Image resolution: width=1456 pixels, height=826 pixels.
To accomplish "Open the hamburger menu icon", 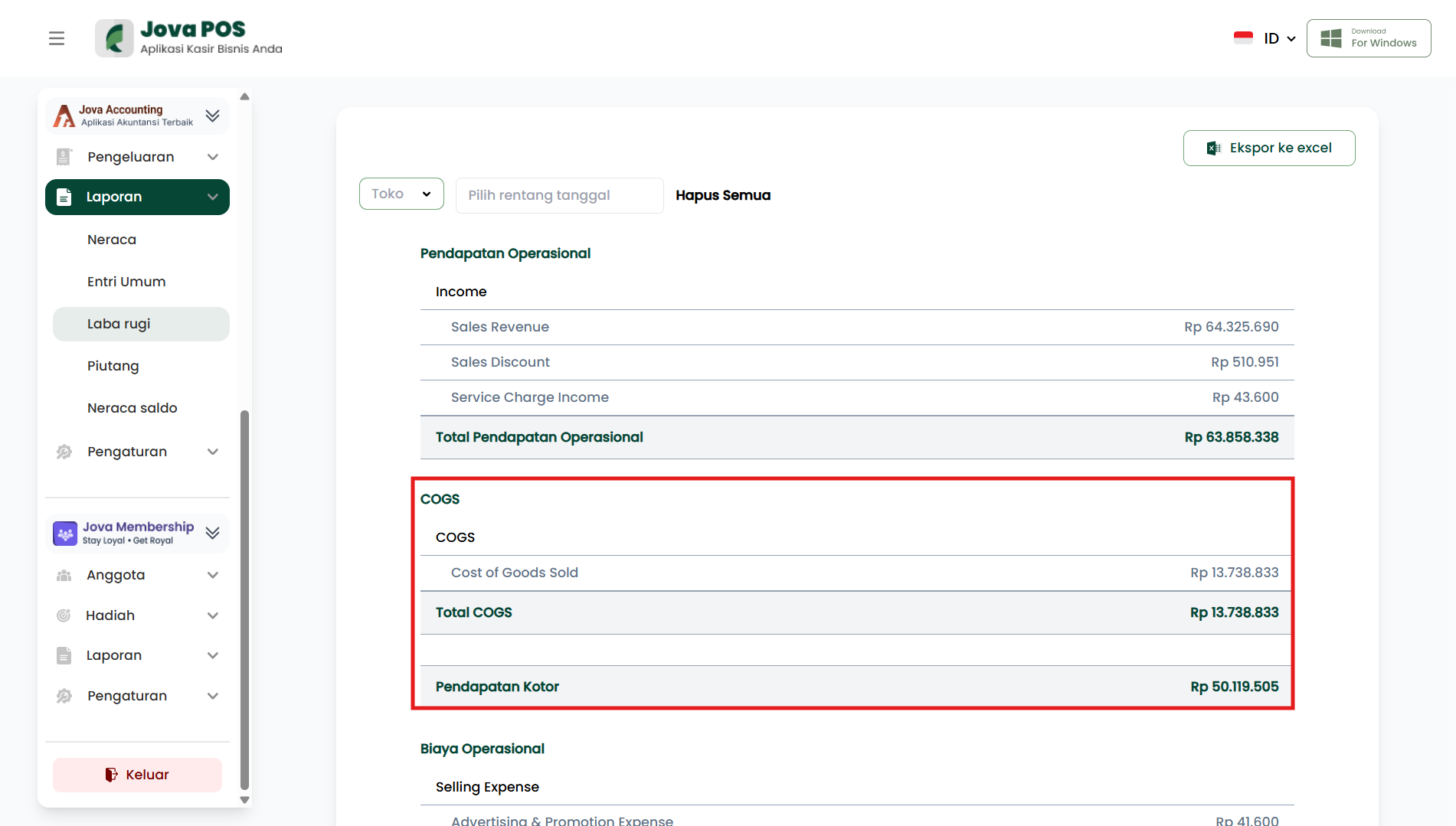I will (57, 38).
